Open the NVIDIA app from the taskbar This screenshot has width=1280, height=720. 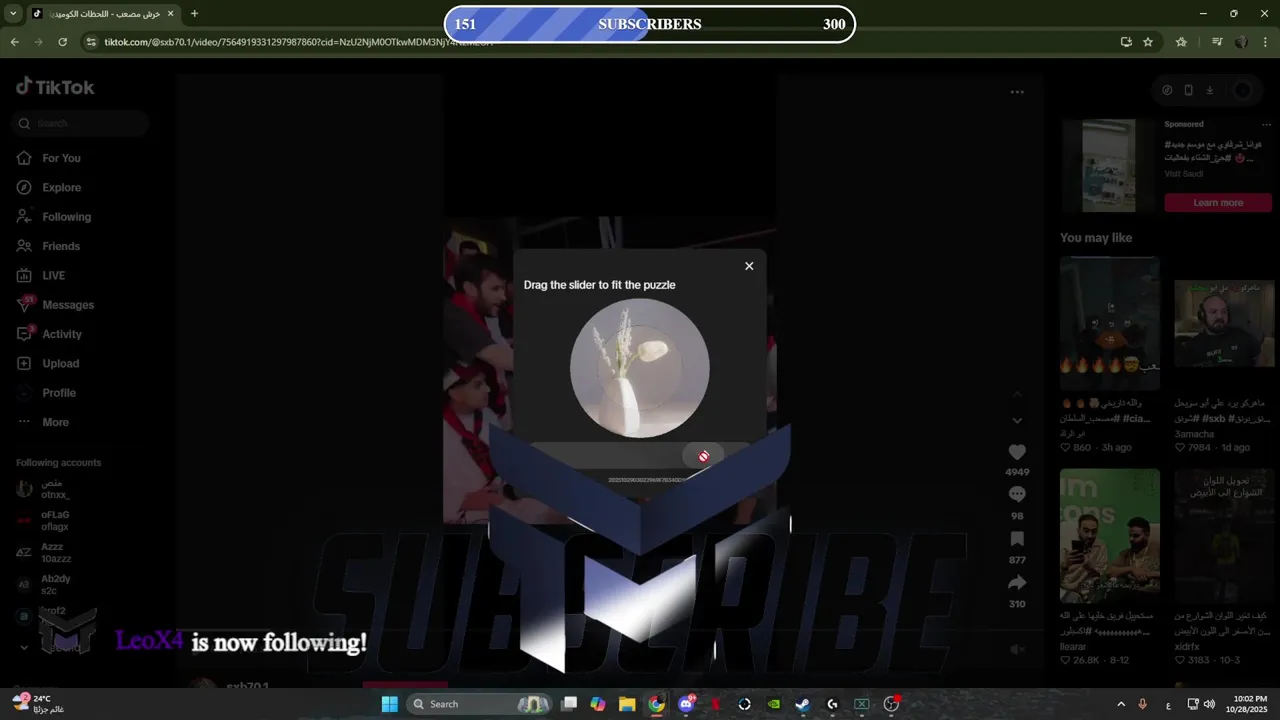[x=773, y=704]
